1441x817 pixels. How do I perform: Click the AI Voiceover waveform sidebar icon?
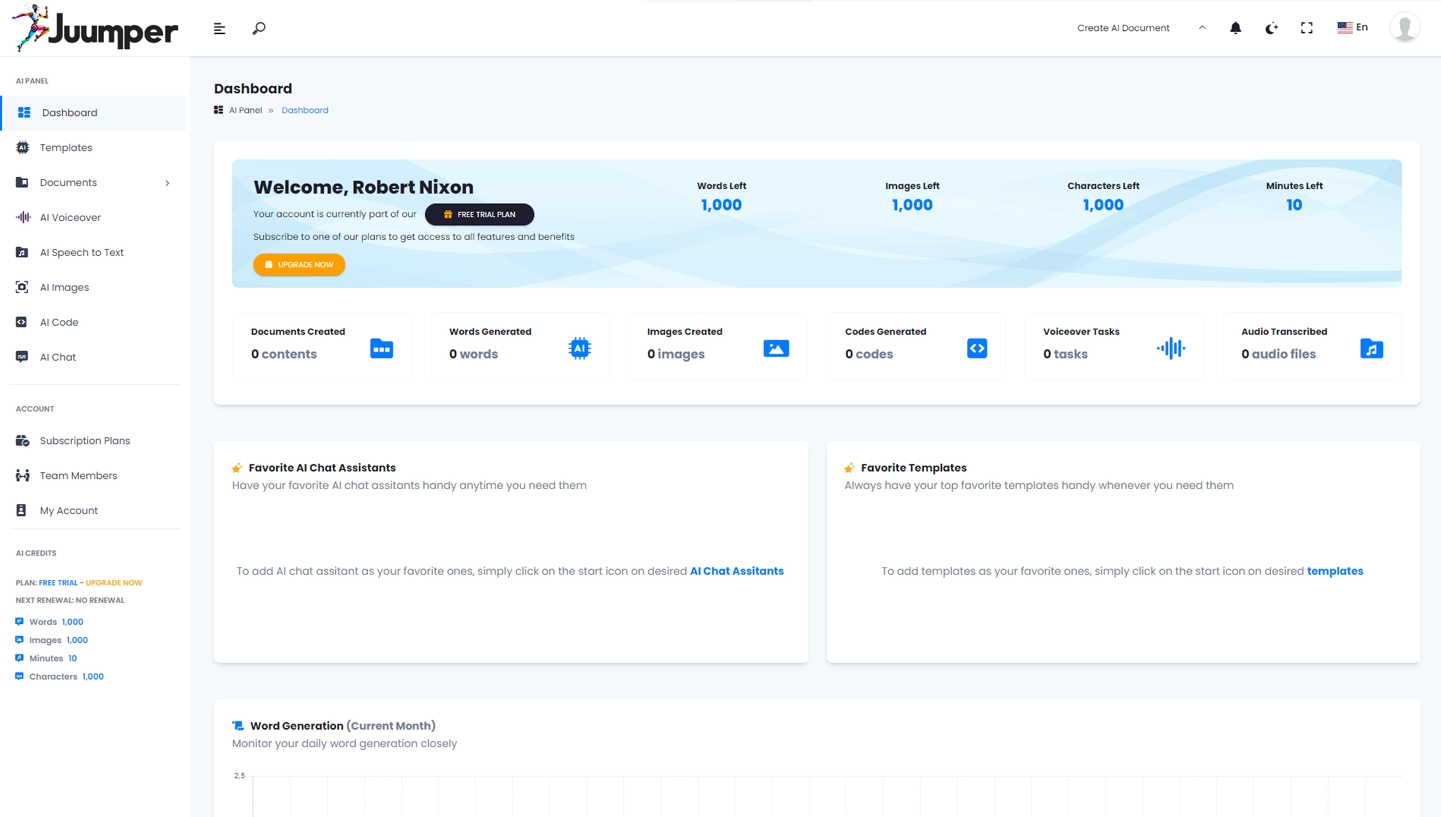22,218
